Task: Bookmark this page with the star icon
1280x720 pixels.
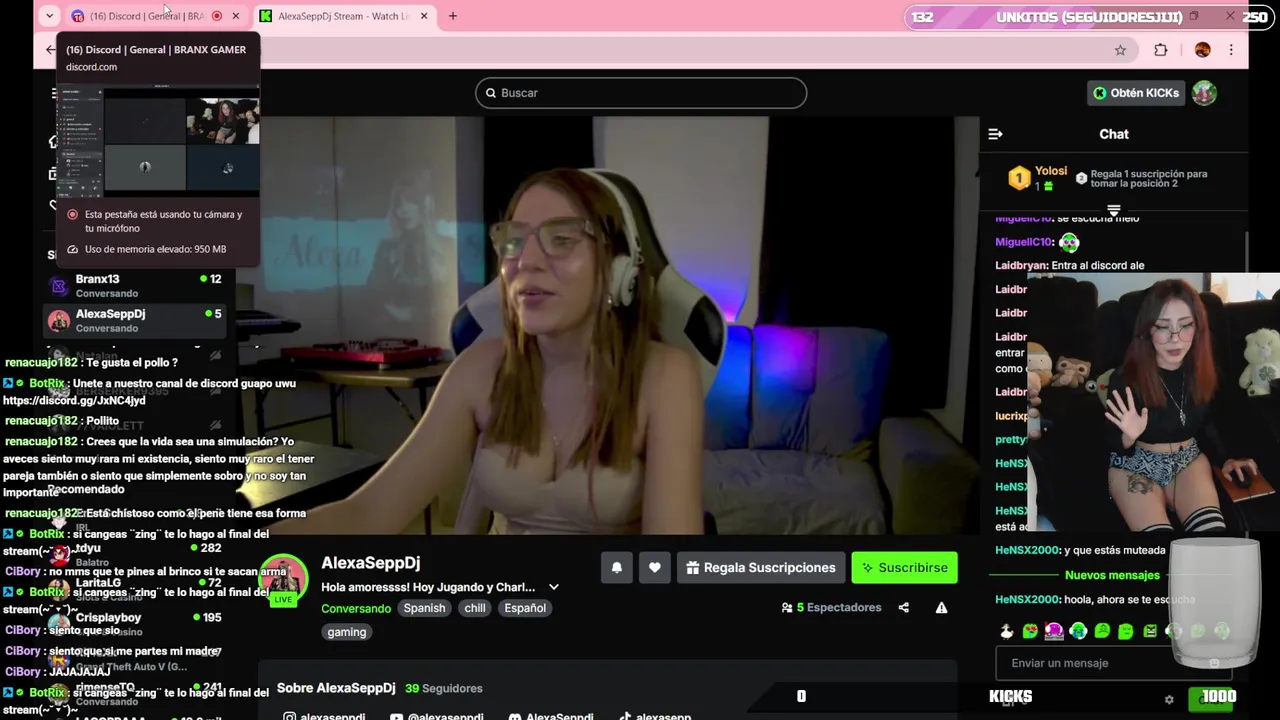Action: [x=1120, y=50]
